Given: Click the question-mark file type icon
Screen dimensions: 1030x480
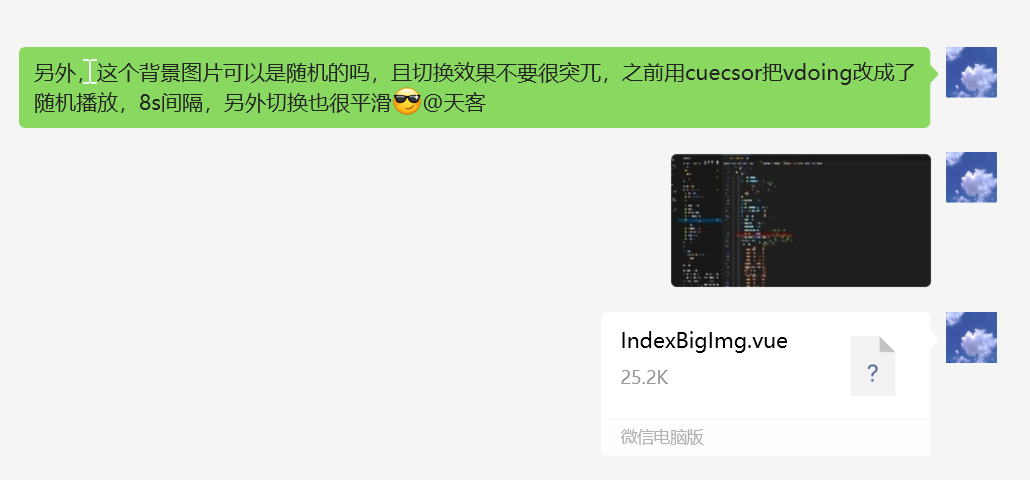Looking at the screenshot, I should pos(872,366).
